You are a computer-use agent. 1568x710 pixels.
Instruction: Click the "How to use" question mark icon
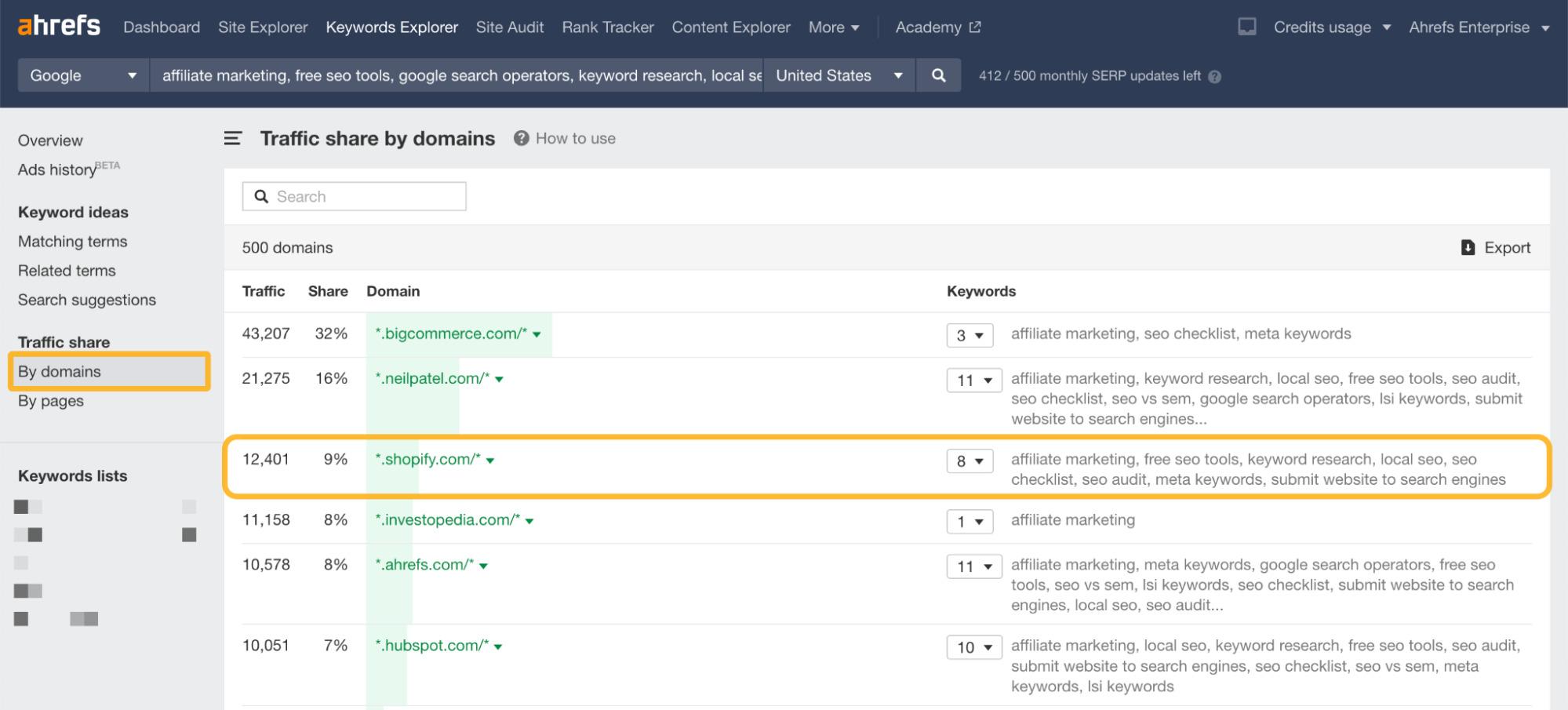(x=520, y=138)
